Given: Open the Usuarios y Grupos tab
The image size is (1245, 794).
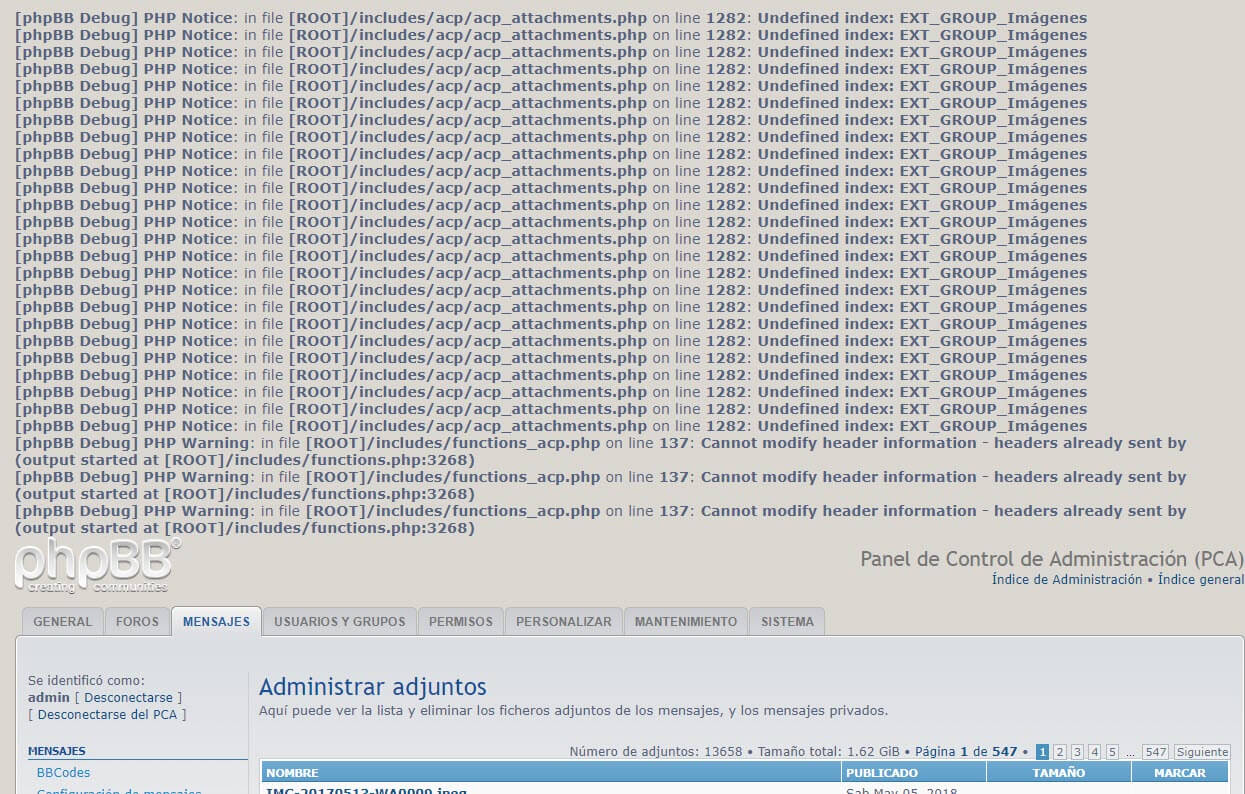Looking at the screenshot, I should (340, 622).
